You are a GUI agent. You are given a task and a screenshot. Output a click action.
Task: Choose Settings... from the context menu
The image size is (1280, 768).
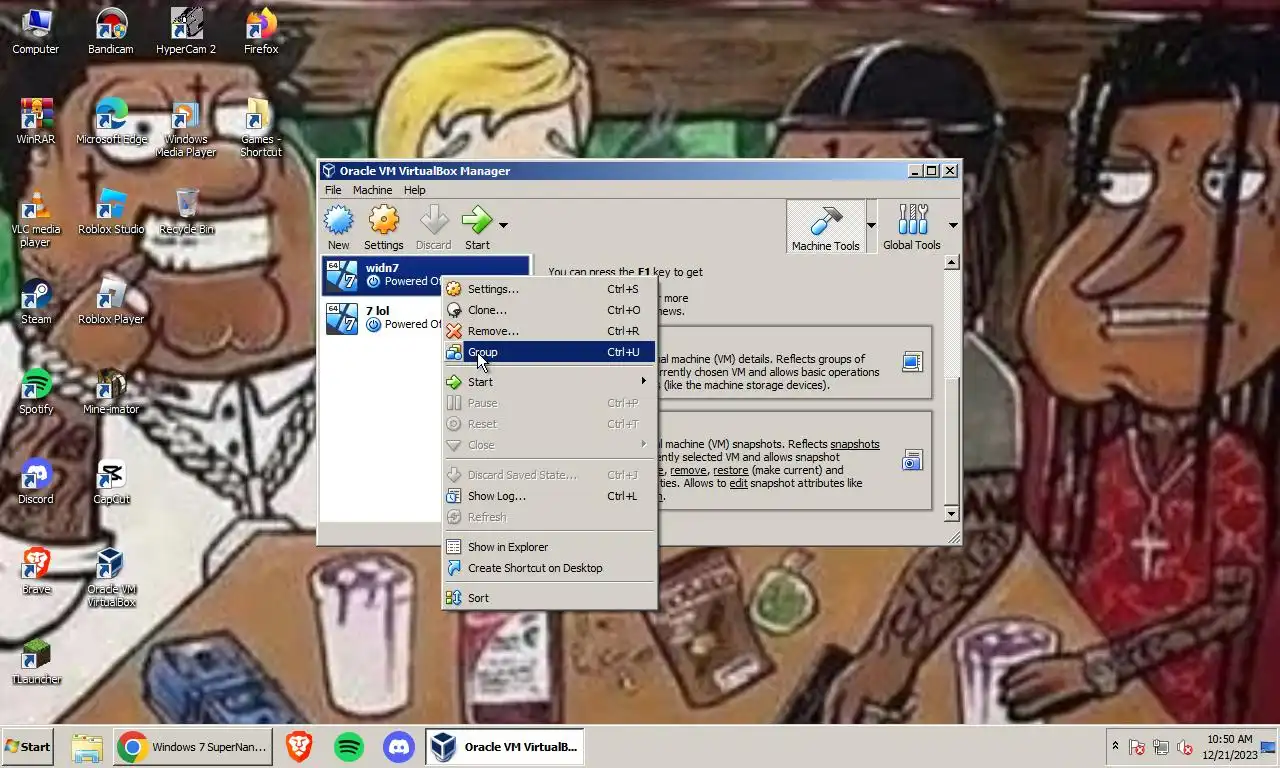pos(549,289)
